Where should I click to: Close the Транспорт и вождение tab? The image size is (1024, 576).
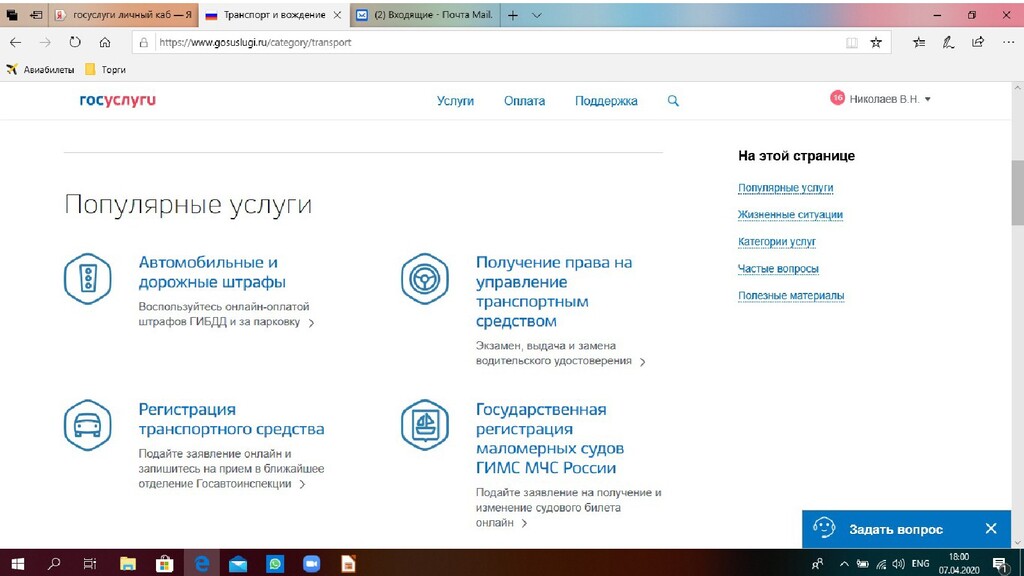pyautogui.click(x=338, y=14)
